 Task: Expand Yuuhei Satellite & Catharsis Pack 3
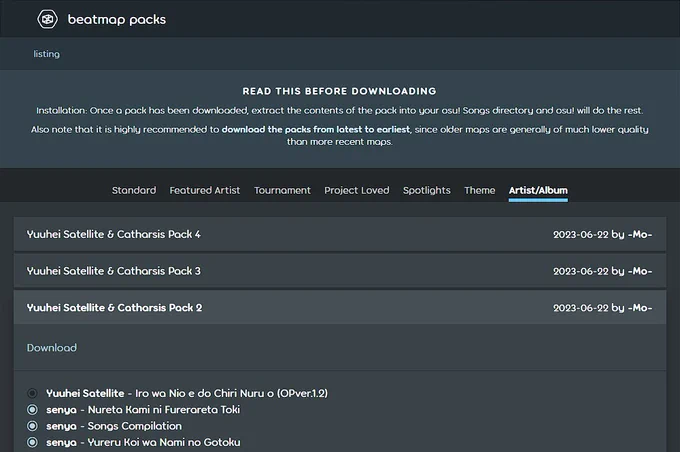pos(340,271)
